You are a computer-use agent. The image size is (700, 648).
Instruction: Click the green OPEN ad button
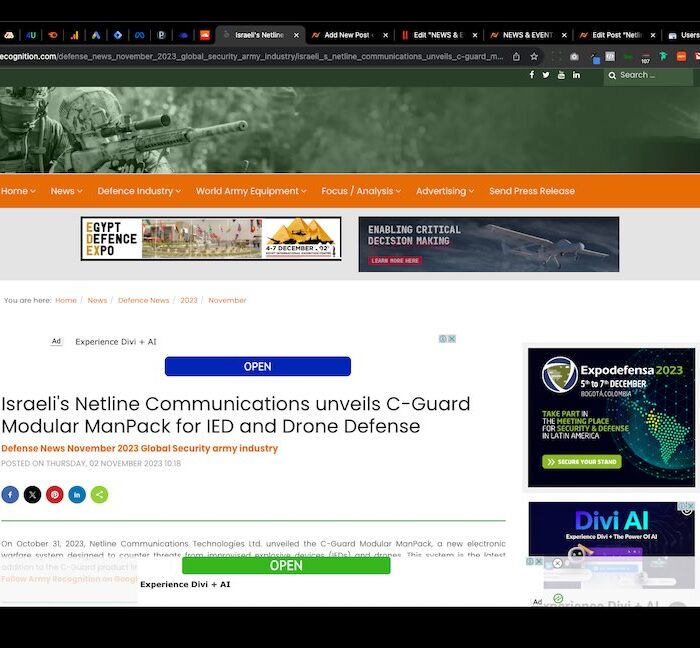coord(286,565)
